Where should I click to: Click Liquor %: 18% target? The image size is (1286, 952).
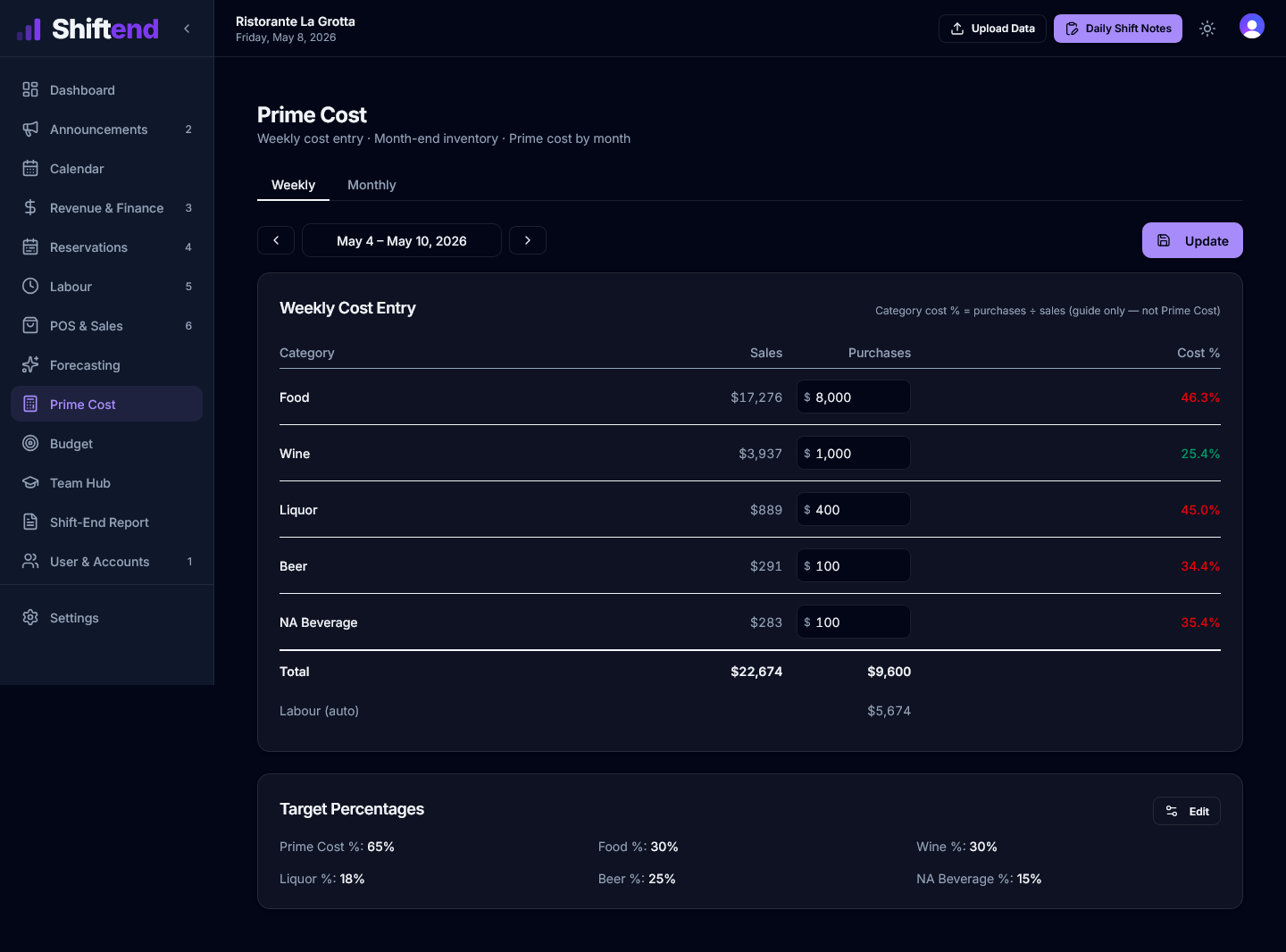[322, 879]
